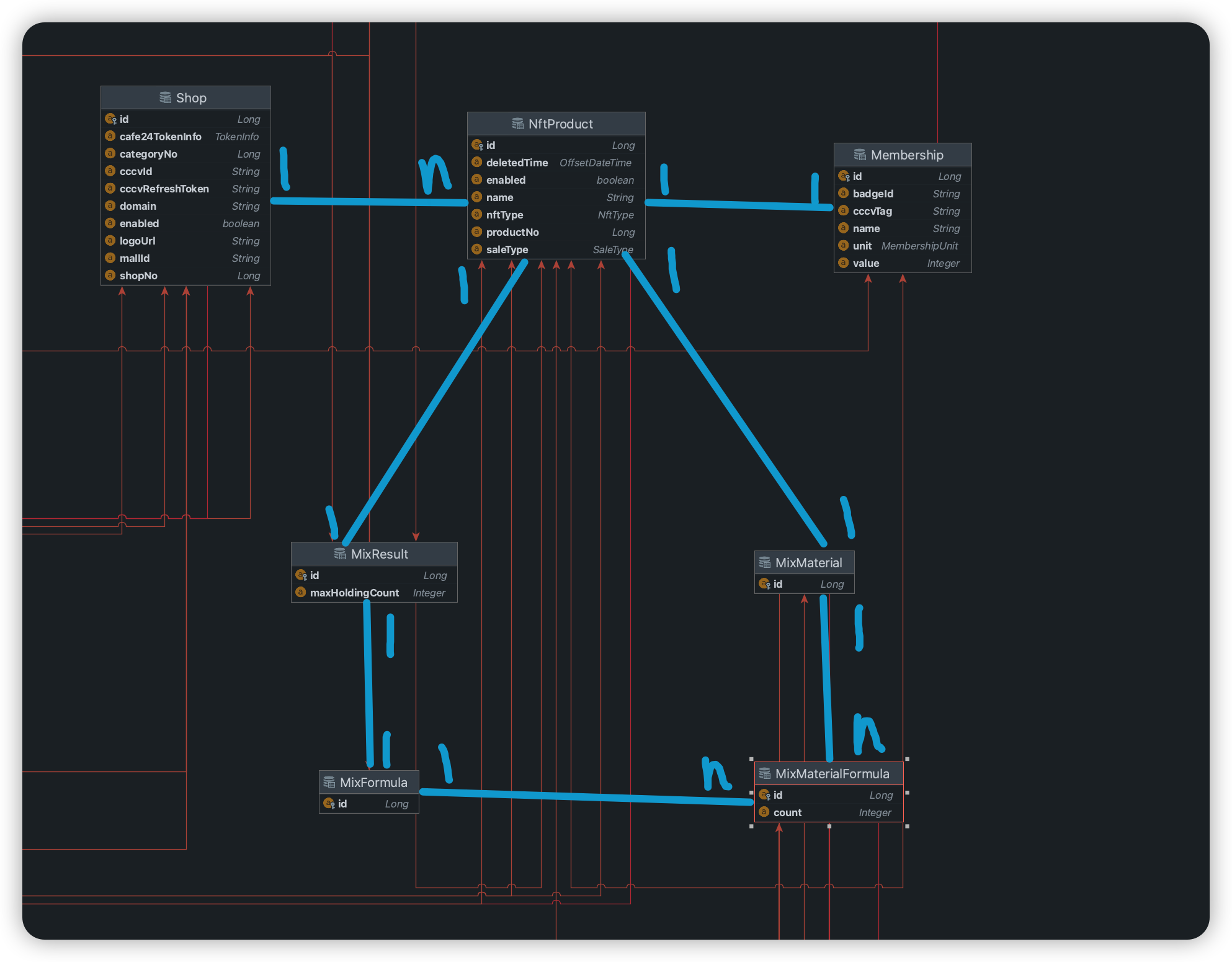Click the domain field in Shop

tap(185, 206)
